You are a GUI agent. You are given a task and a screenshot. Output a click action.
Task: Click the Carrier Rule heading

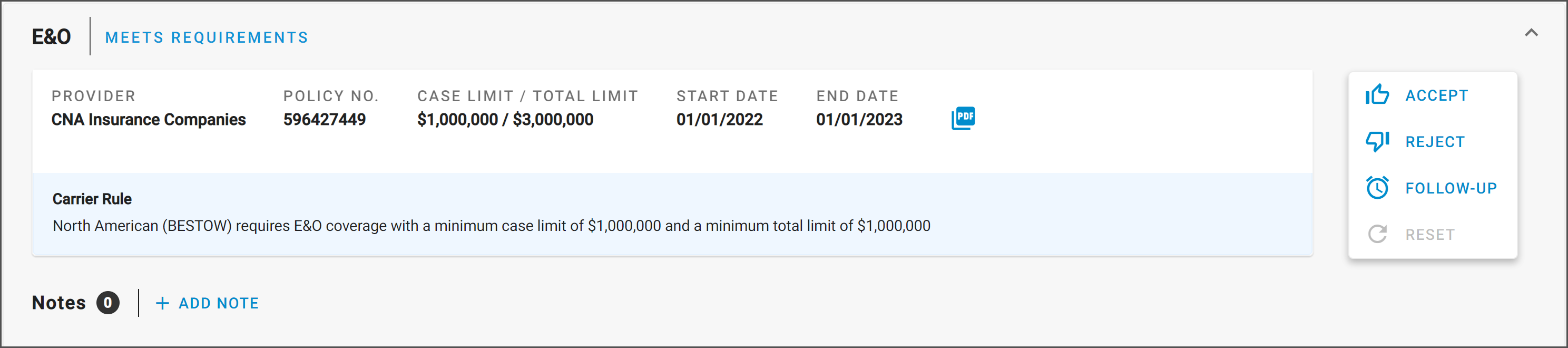(x=92, y=199)
